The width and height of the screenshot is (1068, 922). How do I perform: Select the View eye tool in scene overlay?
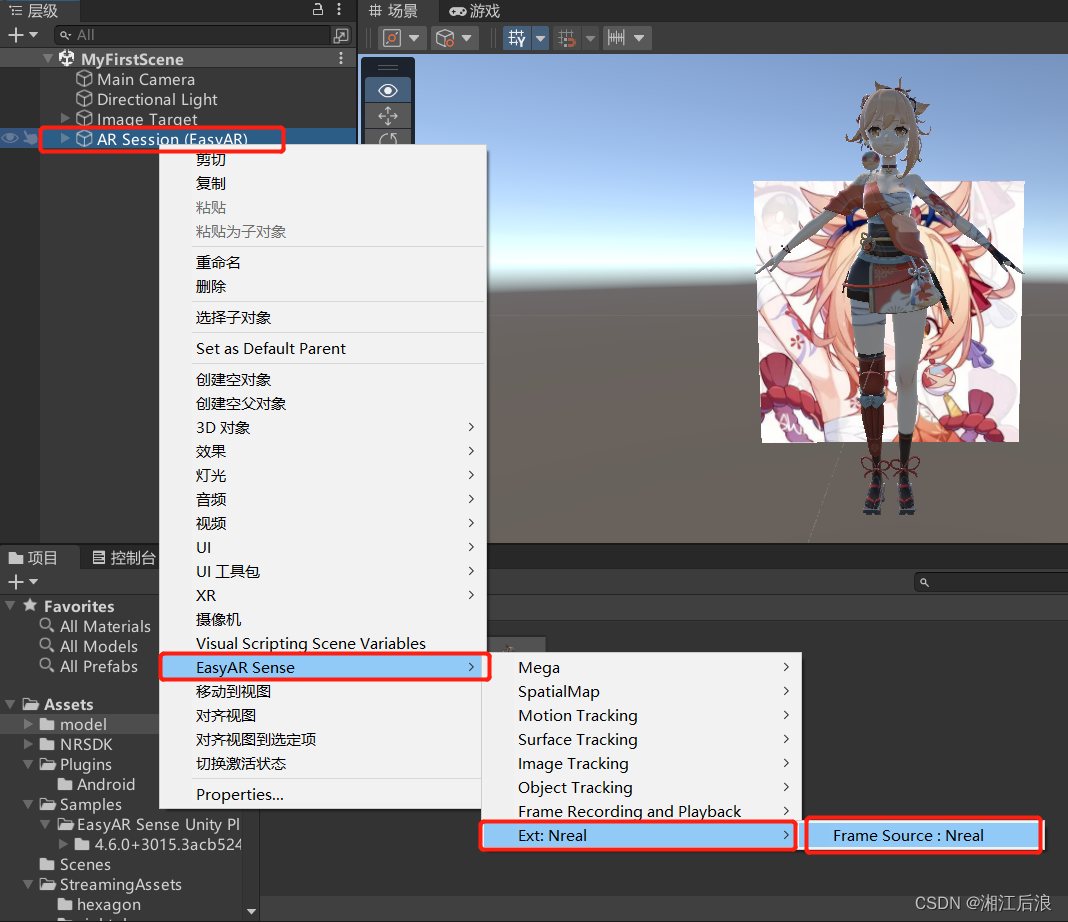[388, 91]
